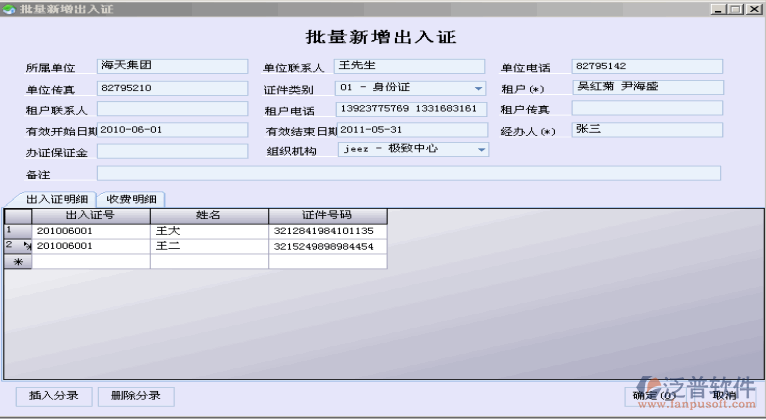Image resolution: width=766 pixels, height=420 pixels.
Task: Click the app icon in the title bar
Action: pyautogui.click(x=9, y=8)
